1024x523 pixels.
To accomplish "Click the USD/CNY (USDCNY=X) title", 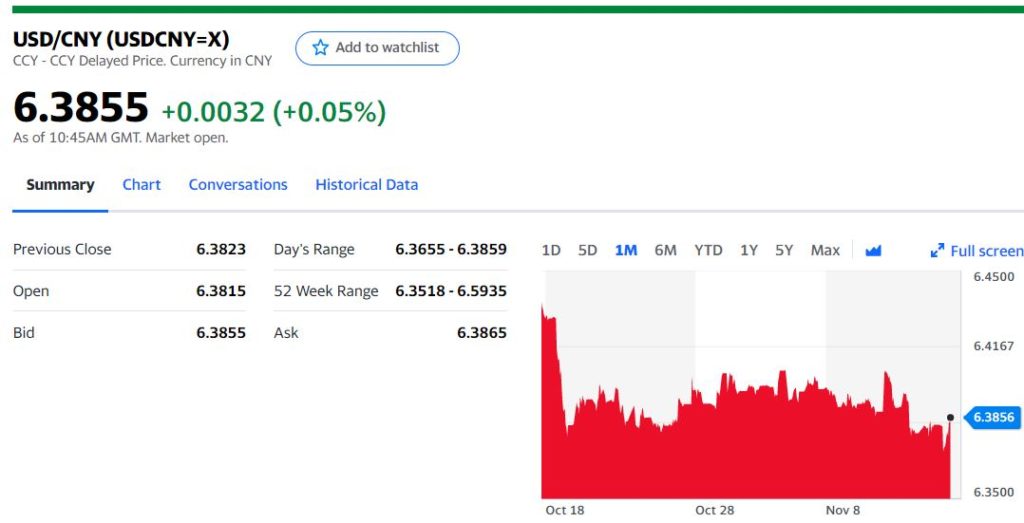I will tap(121, 40).
